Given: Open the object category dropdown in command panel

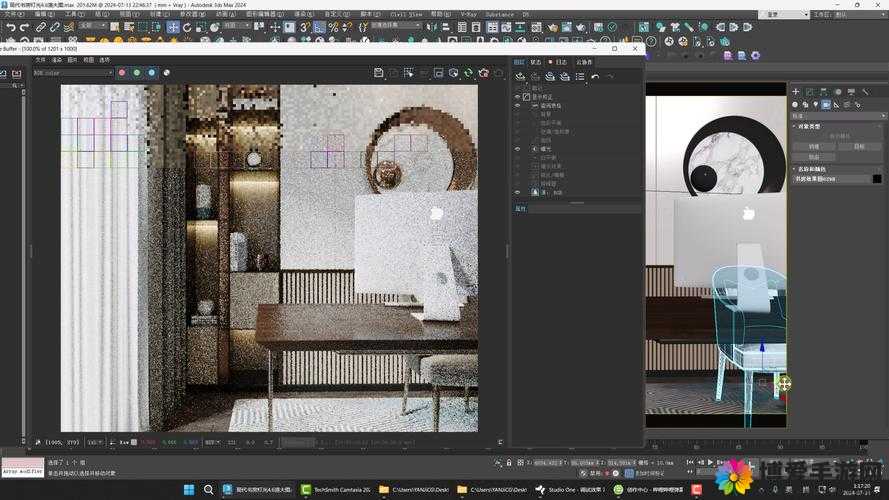Looking at the screenshot, I should (839, 116).
